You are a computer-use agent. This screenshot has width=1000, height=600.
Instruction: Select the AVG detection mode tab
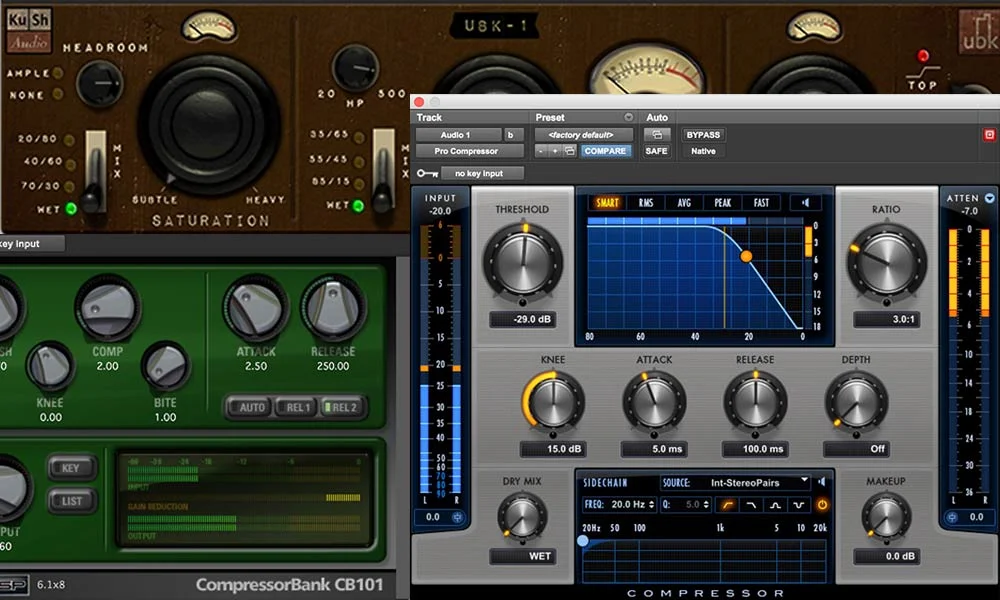(x=684, y=203)
